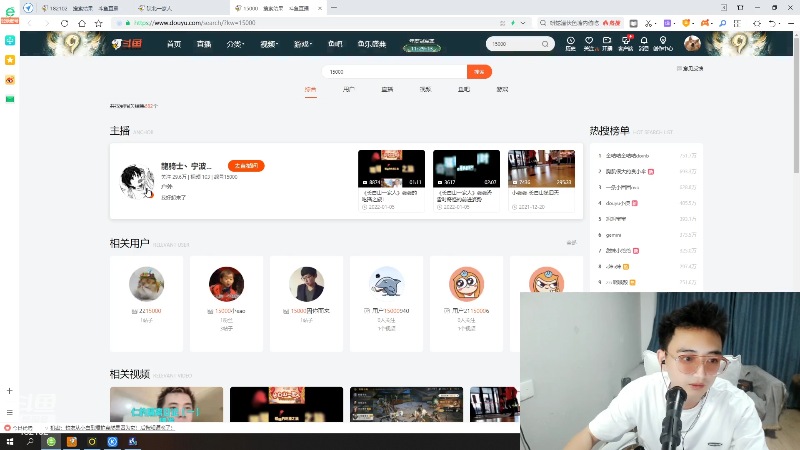Open the yellow star favorites sidebar icon
800x450 pixels.
click(10, 60)
